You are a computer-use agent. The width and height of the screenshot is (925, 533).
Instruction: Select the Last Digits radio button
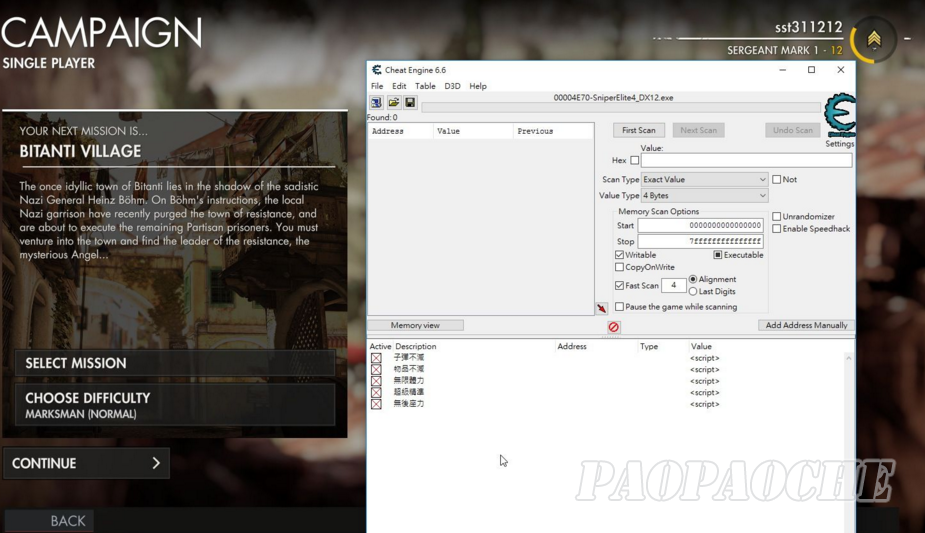[x=693, y=291]
